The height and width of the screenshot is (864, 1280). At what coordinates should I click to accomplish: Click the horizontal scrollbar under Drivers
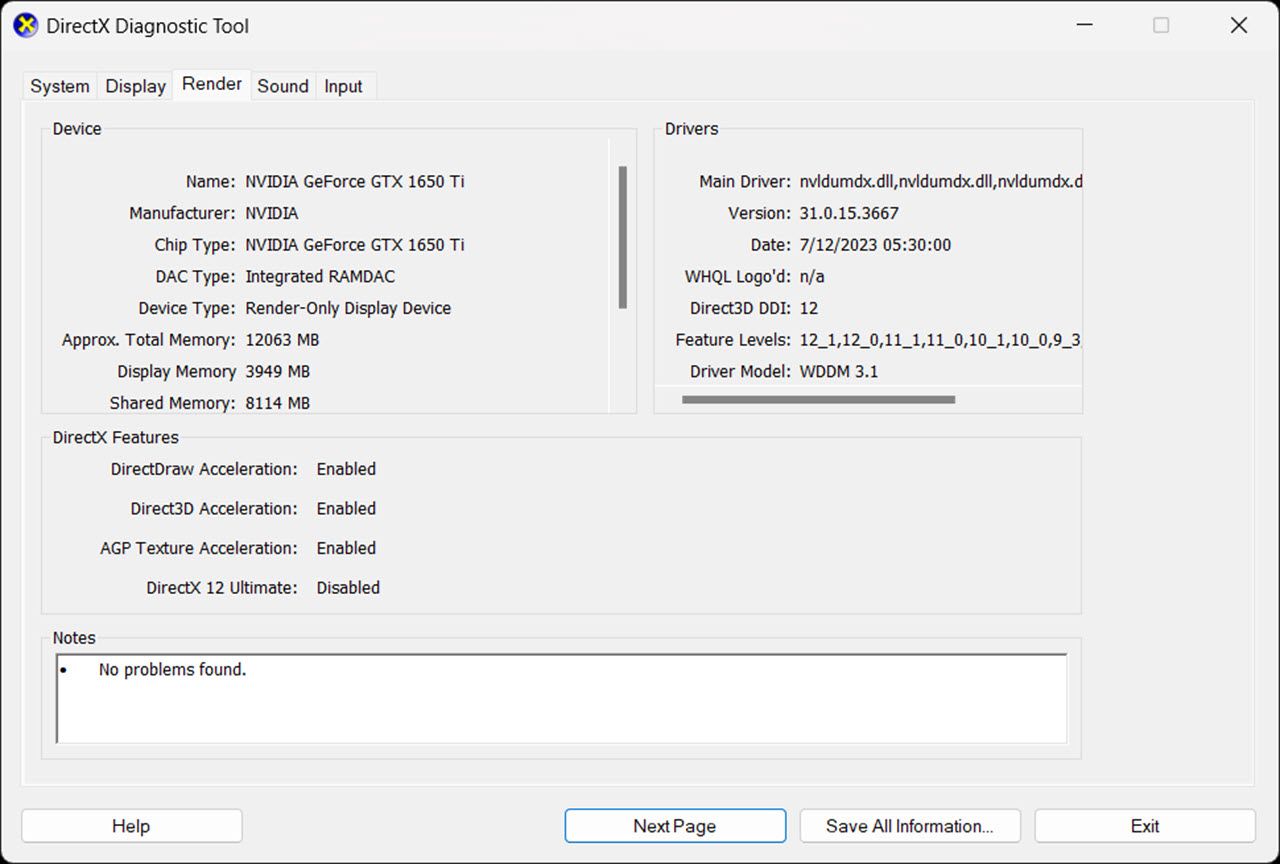click(x=818, y=399)
